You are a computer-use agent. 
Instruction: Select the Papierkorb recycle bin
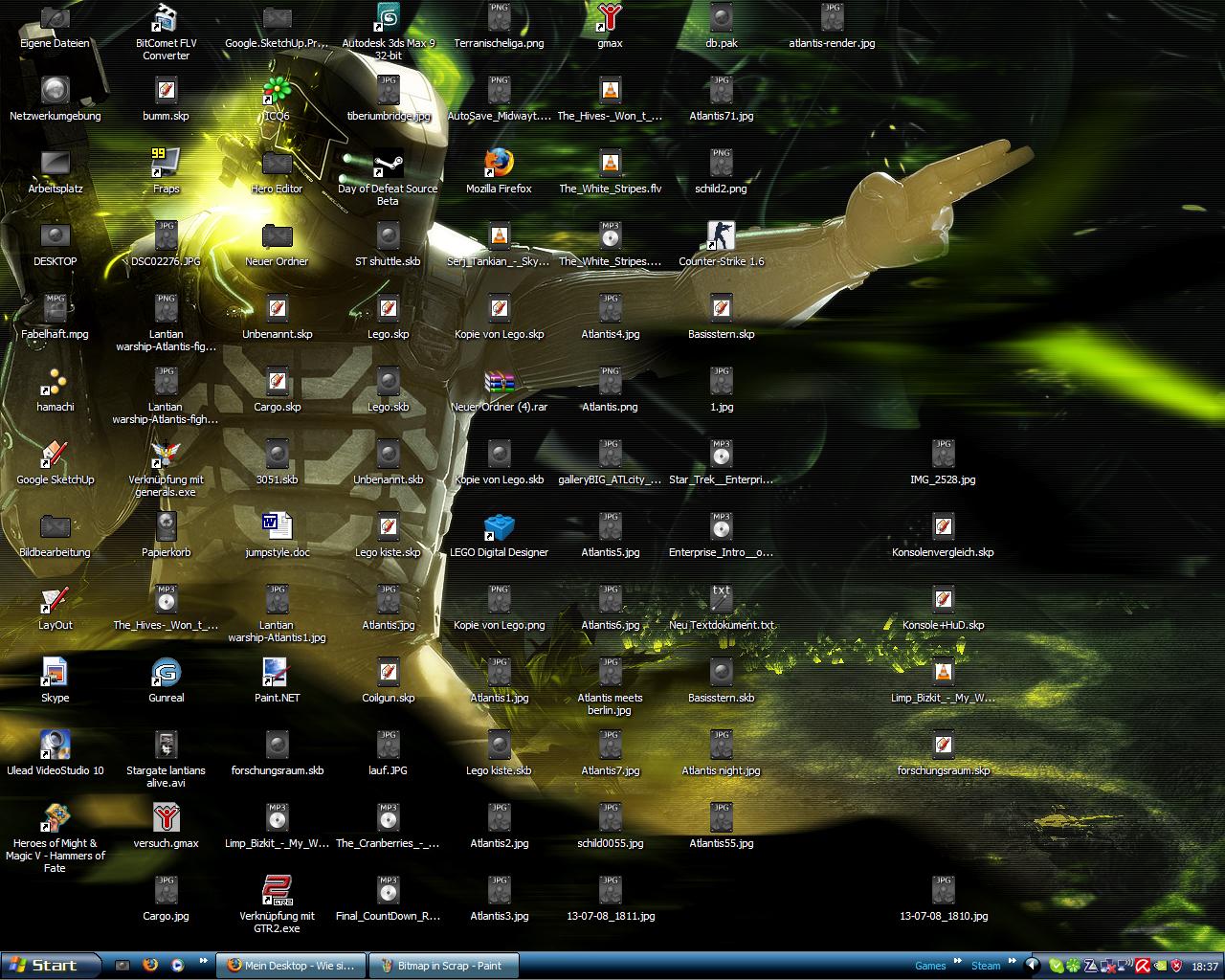pyautogui.click(x=166, y=527)
